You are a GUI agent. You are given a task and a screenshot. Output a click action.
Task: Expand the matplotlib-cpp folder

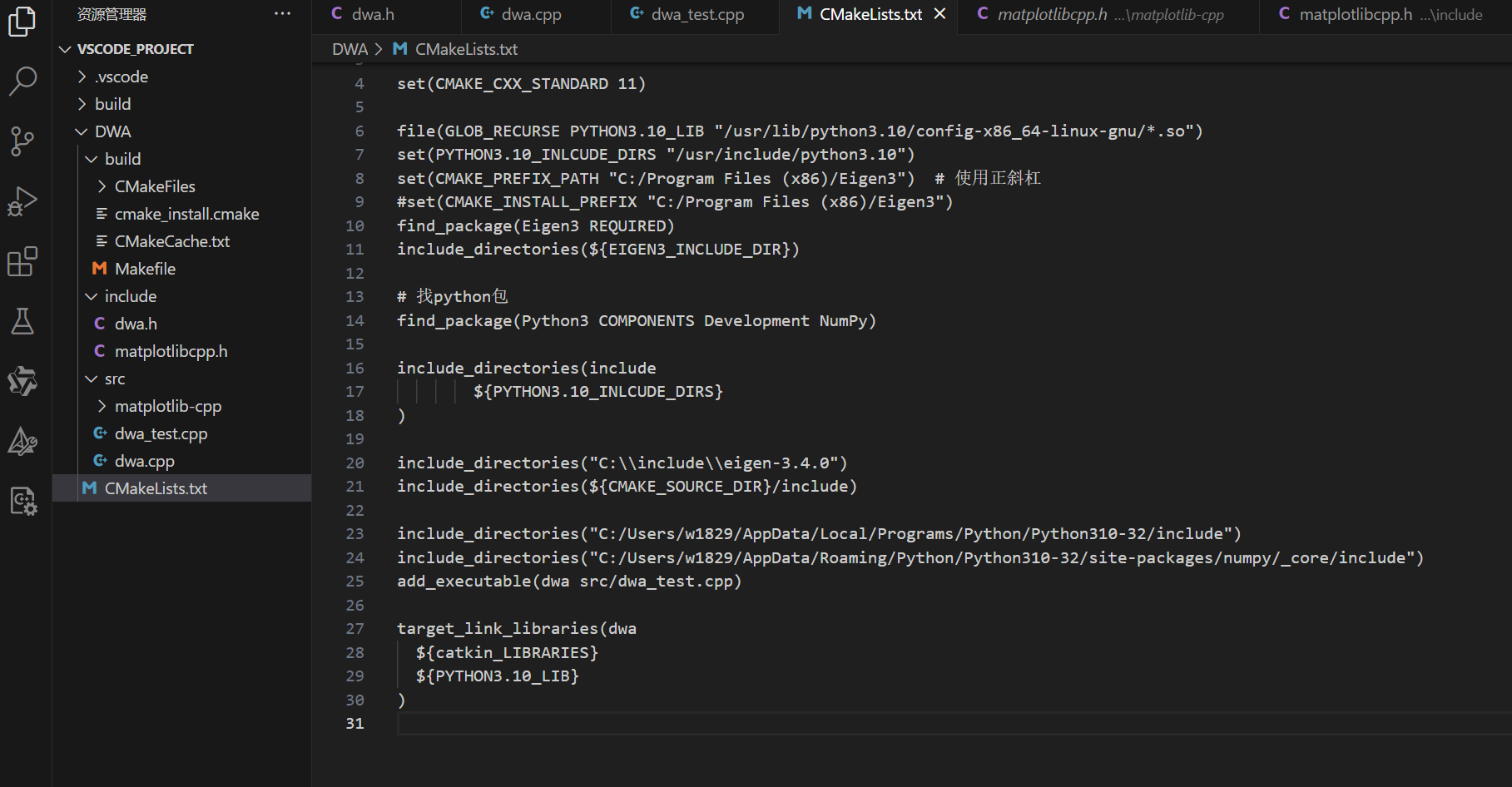coord(182,406)
